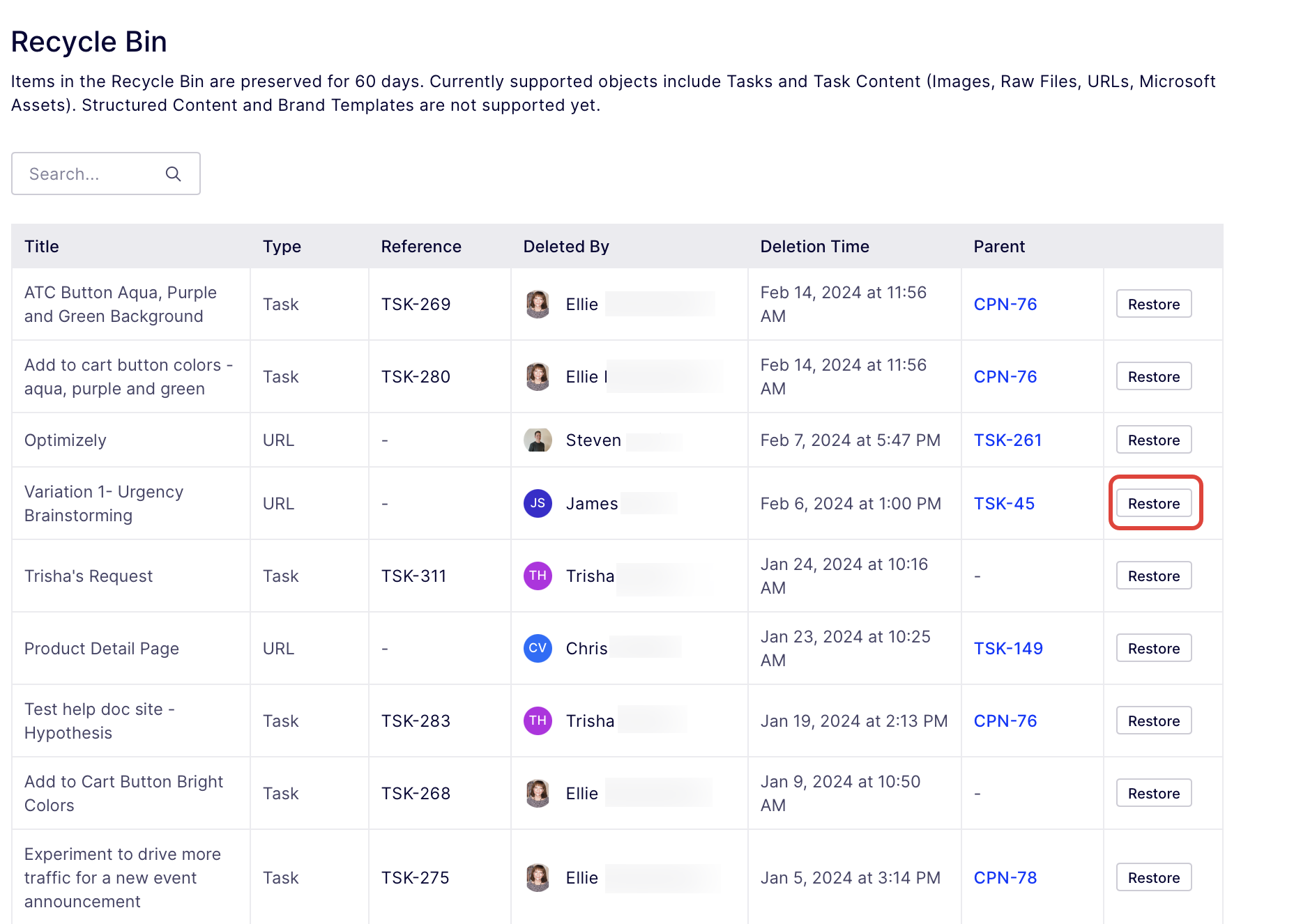Focus the Search input field
The height and width of the screenshot is (924, 1294).
[91, 174]
